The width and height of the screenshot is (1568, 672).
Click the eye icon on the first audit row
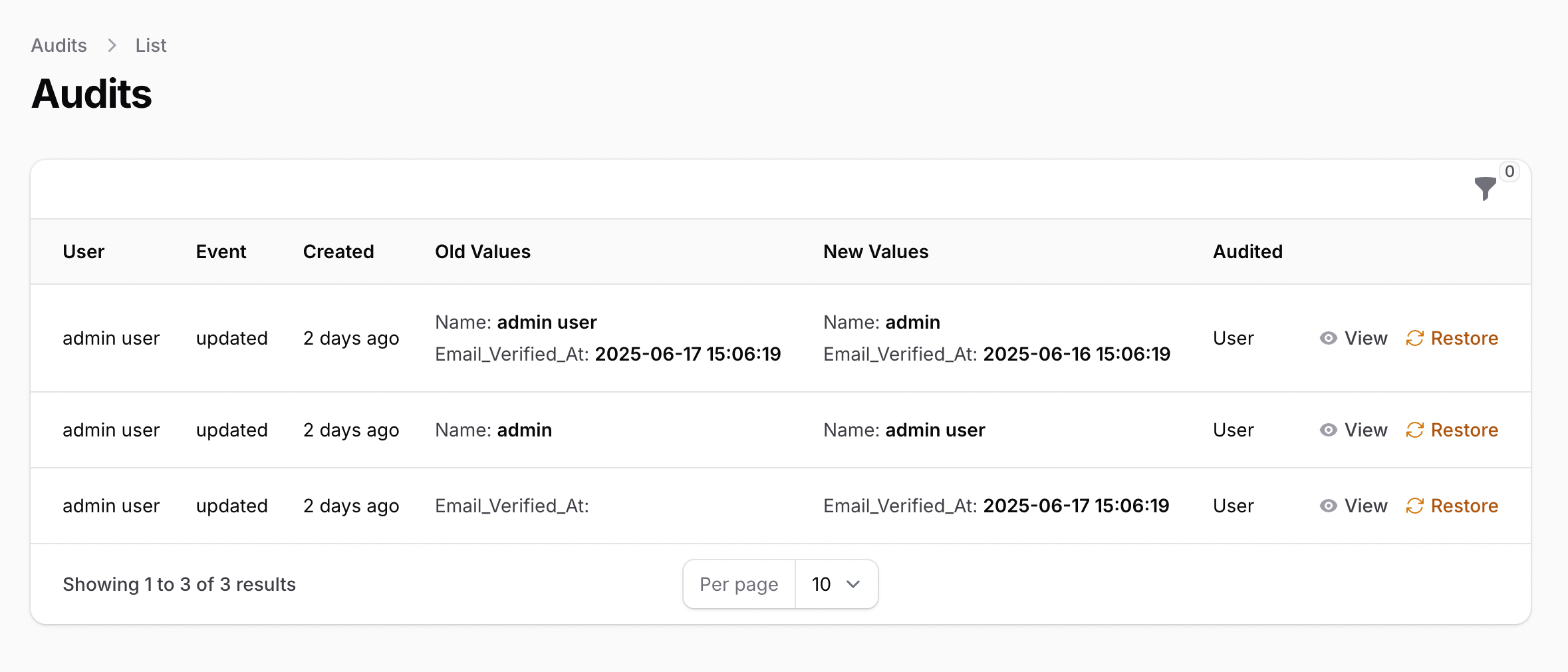tap(1328, 338)
